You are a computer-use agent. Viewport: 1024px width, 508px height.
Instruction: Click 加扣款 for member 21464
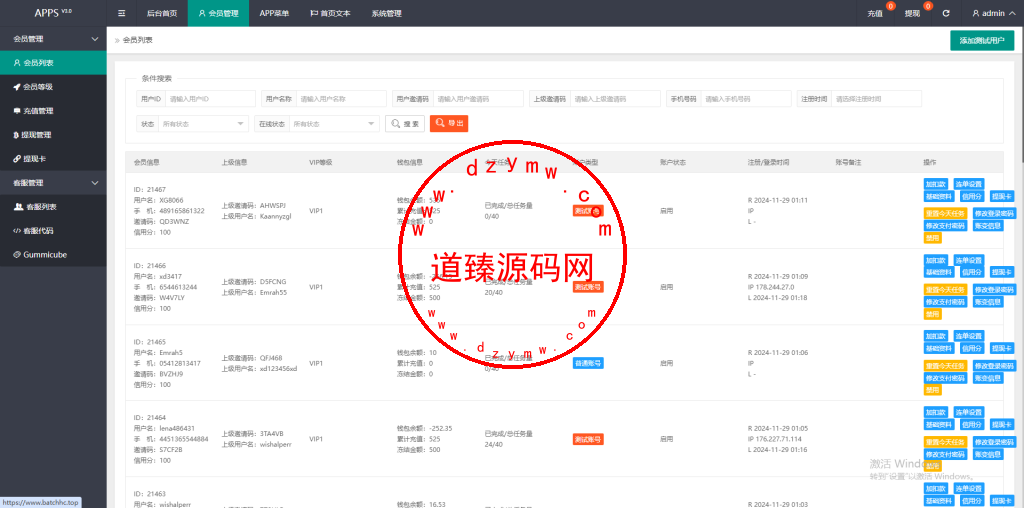click(x=935, y=412)
